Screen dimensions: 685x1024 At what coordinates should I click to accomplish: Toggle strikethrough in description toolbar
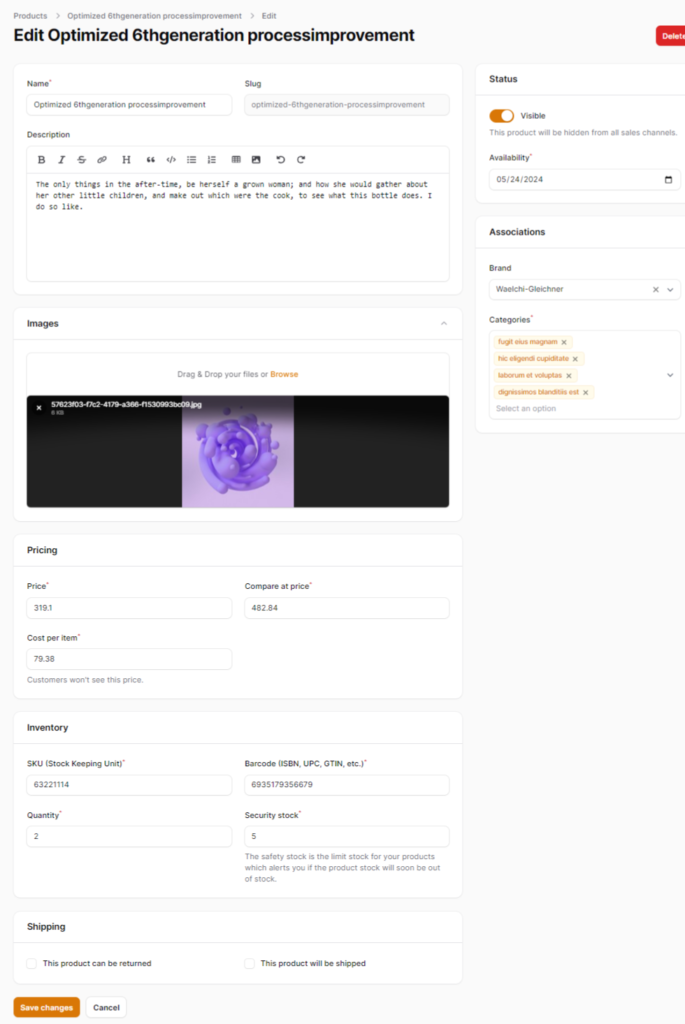[x=82, y=159]
